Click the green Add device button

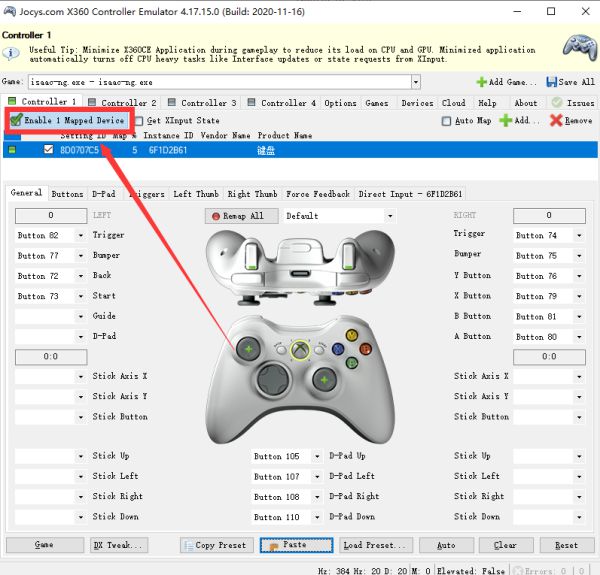(518, 120)
